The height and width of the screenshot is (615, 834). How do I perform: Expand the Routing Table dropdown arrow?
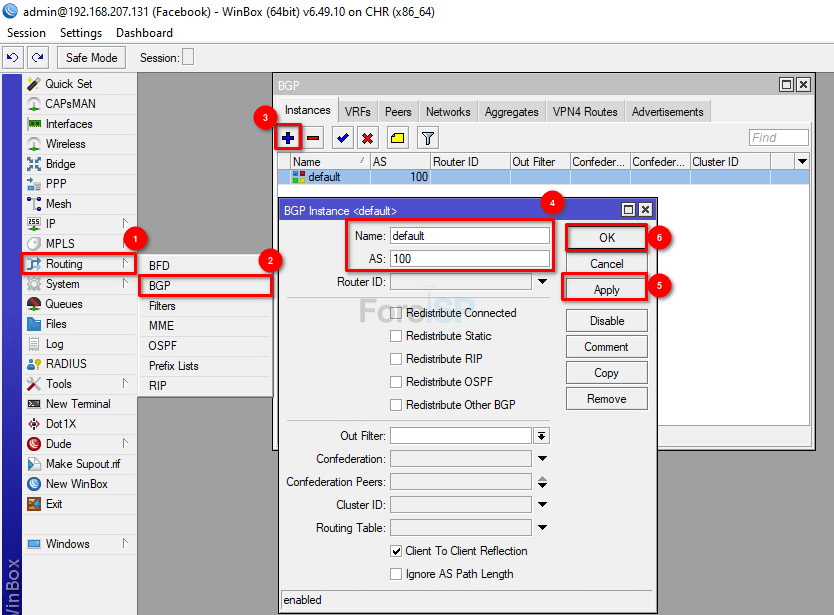pyautogui.click(x=542, y=528)
